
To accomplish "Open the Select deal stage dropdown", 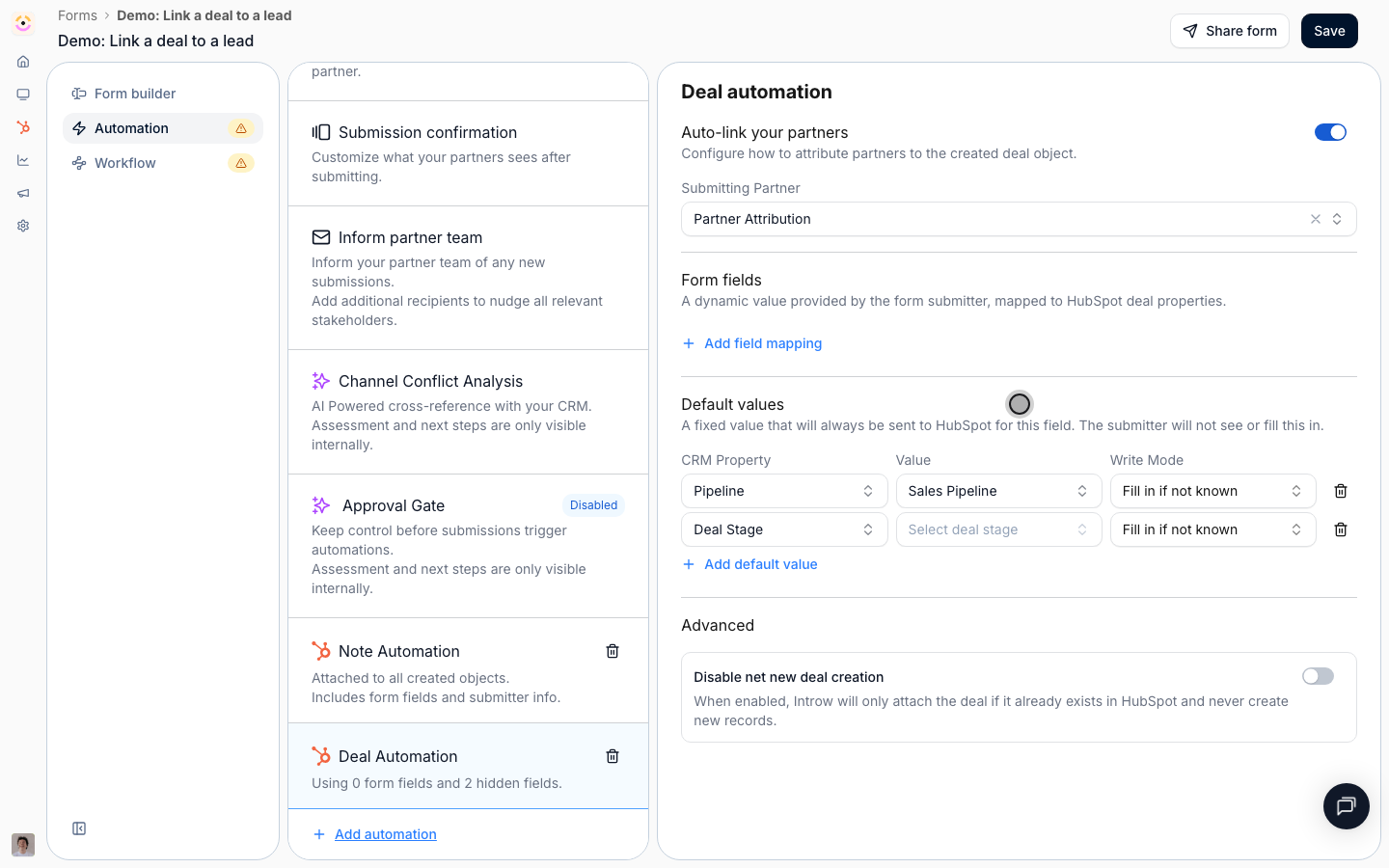I will [x=998, y=529].
